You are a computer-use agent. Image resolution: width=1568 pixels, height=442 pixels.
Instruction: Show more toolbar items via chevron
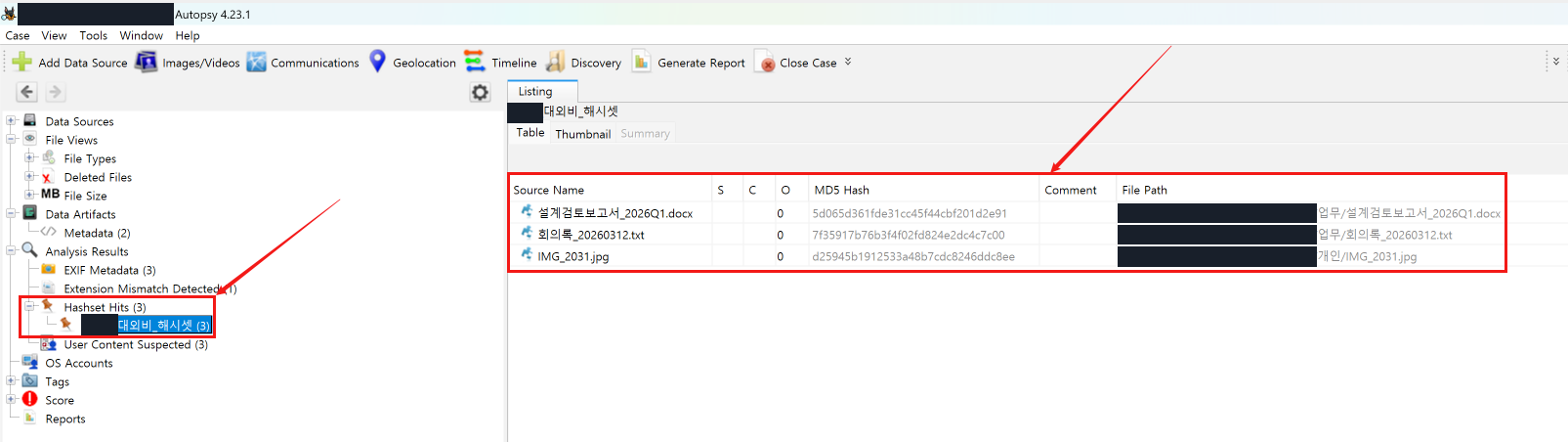point(848,62)
